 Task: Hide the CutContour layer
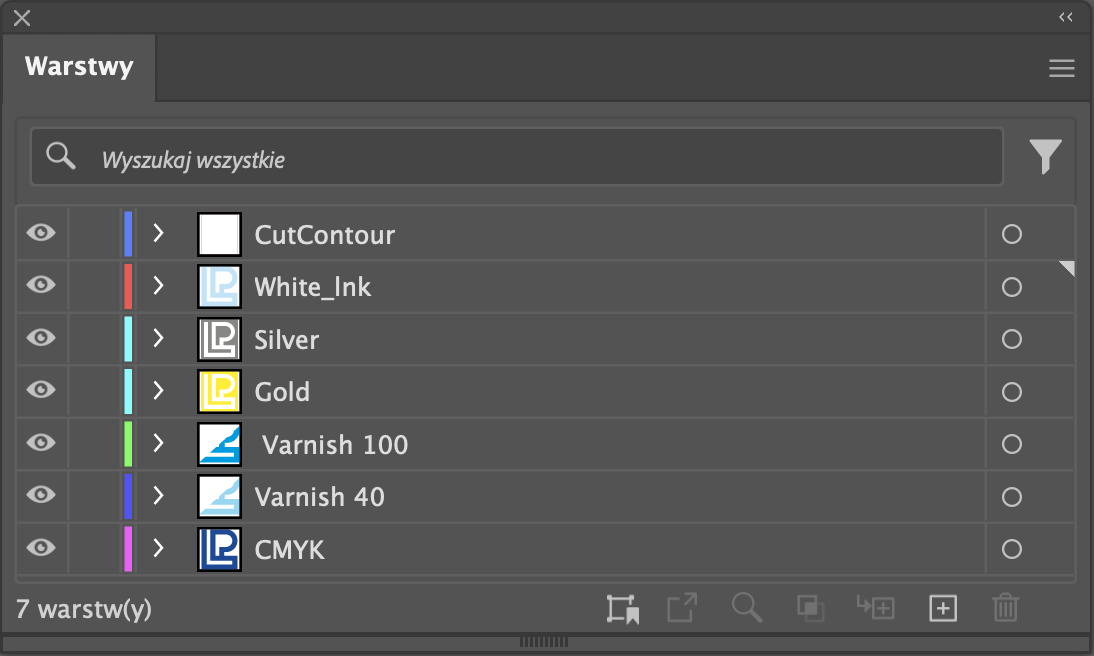tap(41, 234)
